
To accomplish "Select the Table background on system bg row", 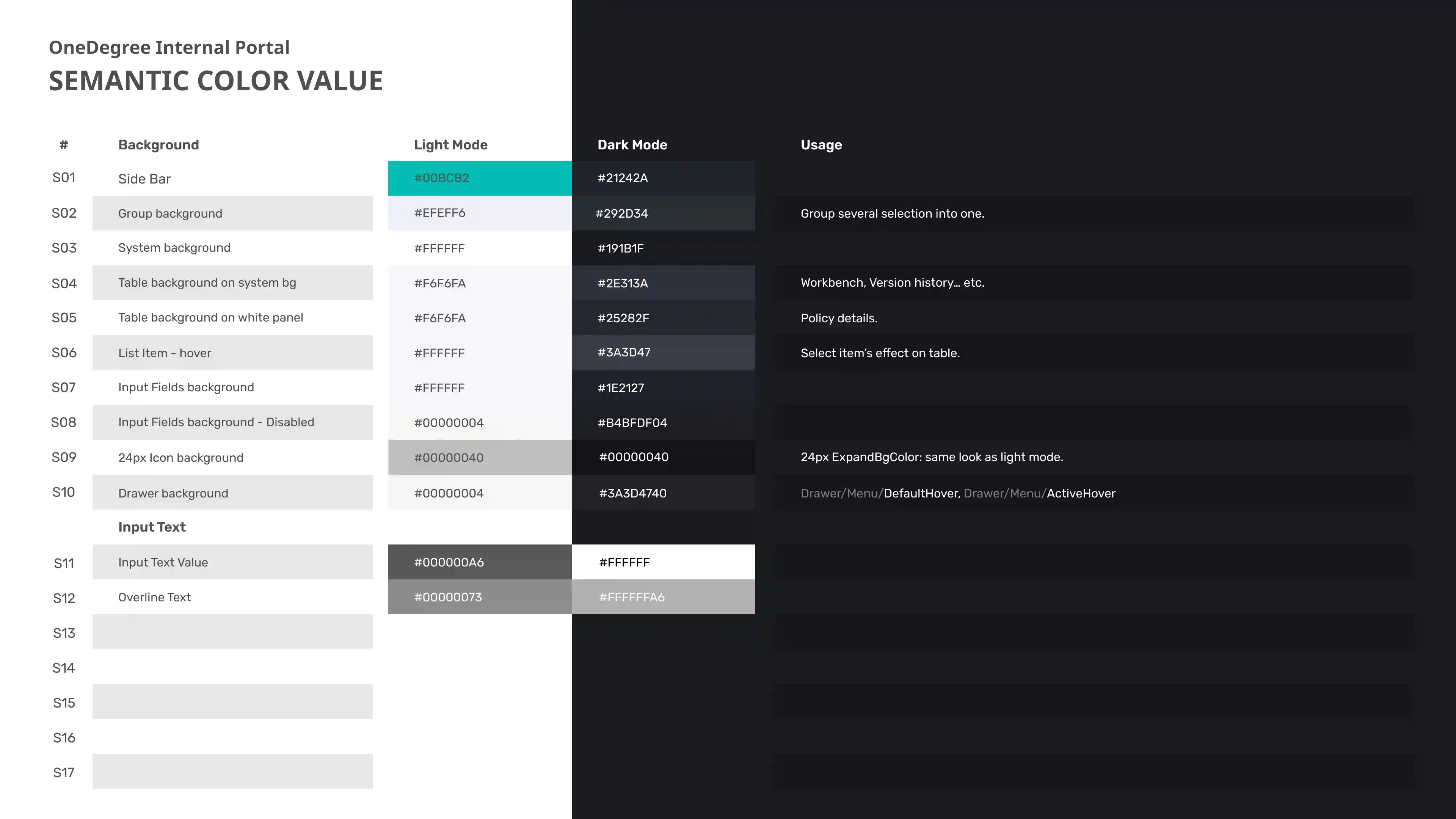I will point(207,282).
